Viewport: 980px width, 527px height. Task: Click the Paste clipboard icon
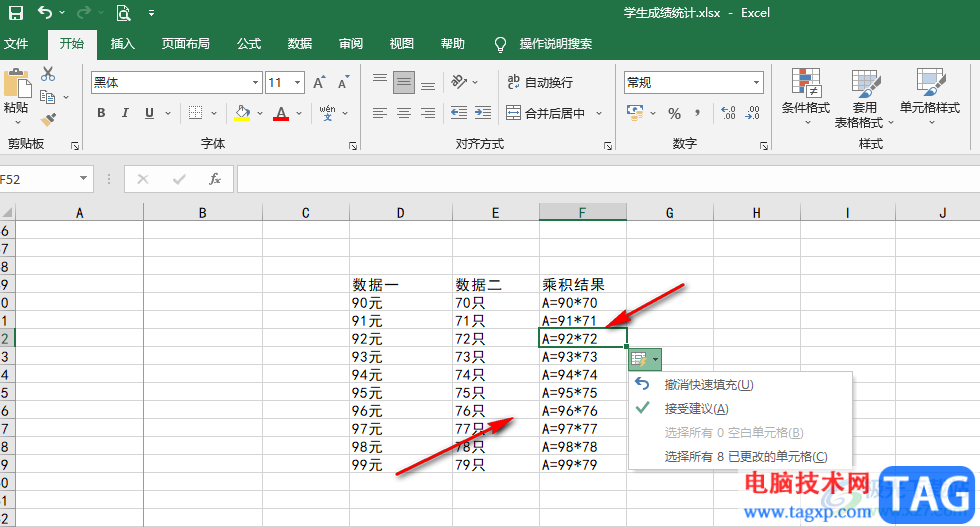point(17,84)
